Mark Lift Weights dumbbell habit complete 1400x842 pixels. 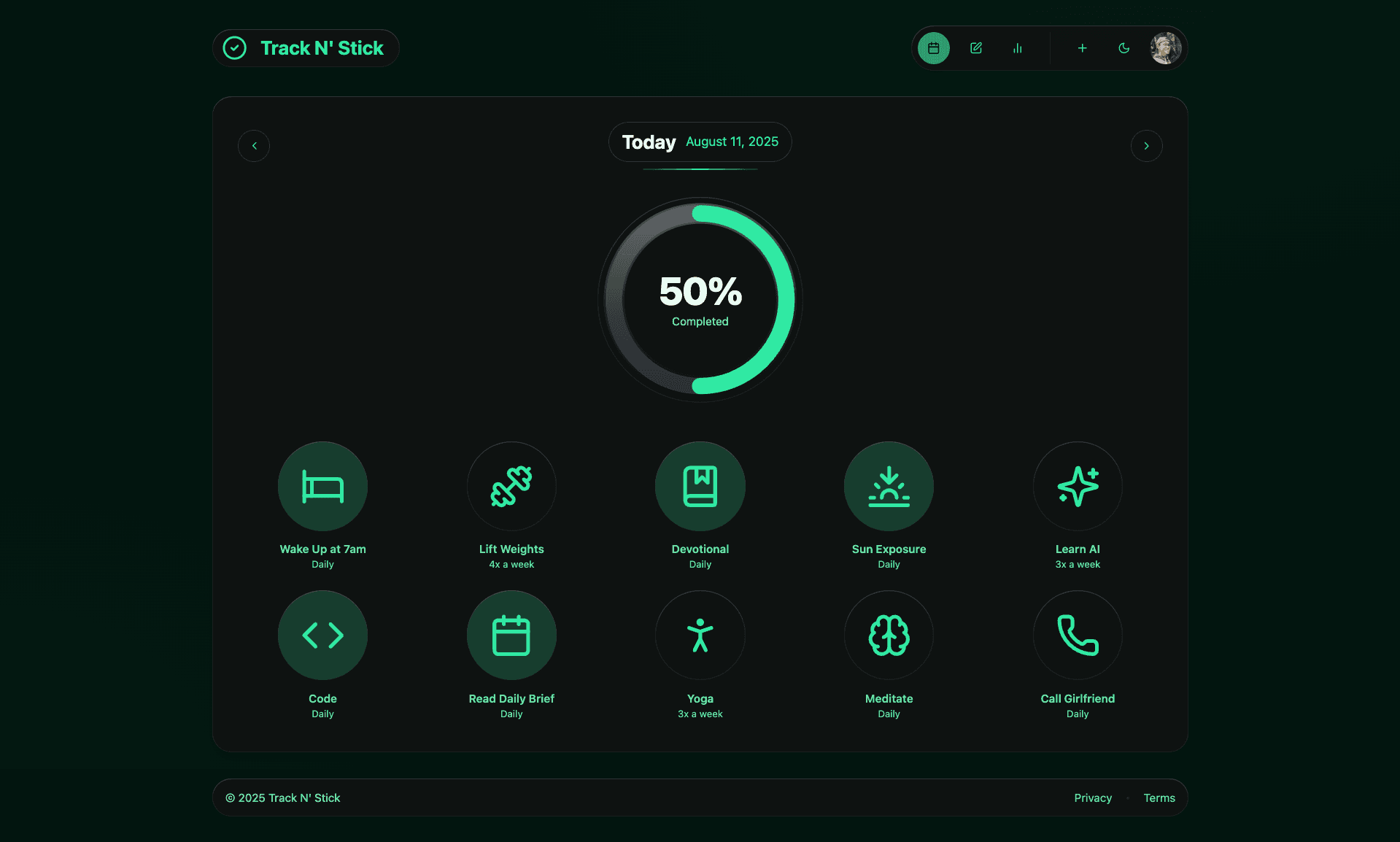click(511, 486)
